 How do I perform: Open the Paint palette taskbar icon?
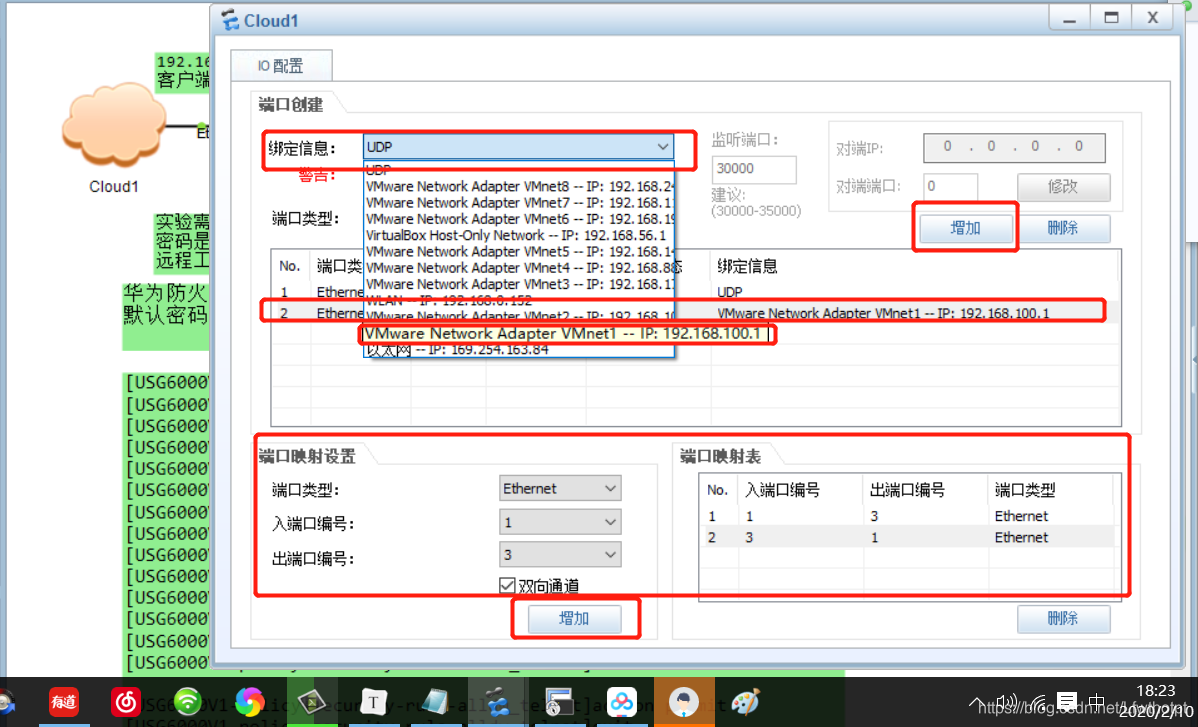tap(745, 702)
